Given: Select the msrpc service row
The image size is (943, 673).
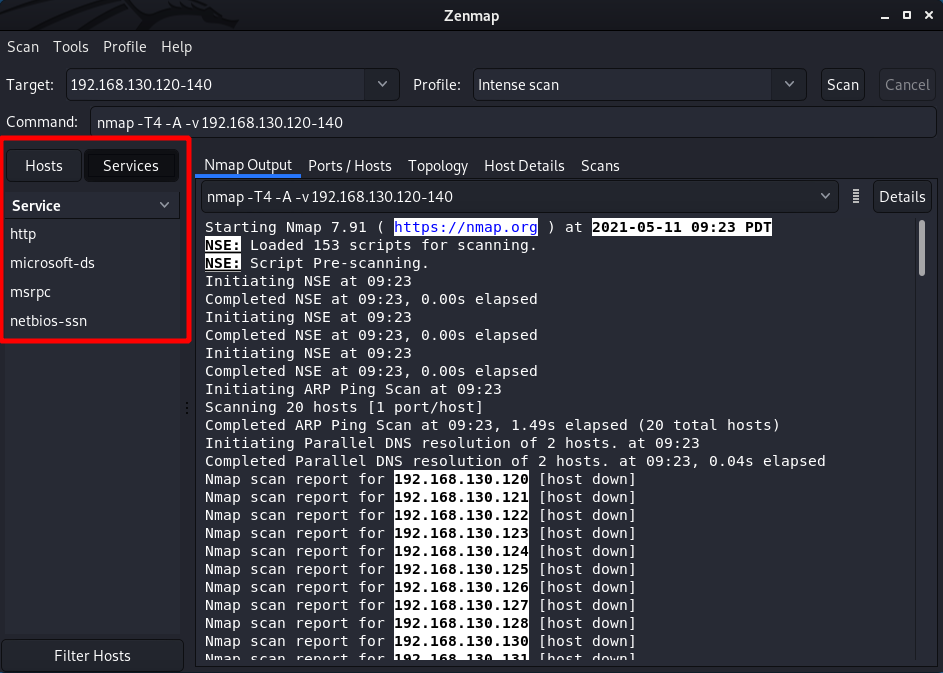Looking at the screenshot, I should [x=91, y=292].
